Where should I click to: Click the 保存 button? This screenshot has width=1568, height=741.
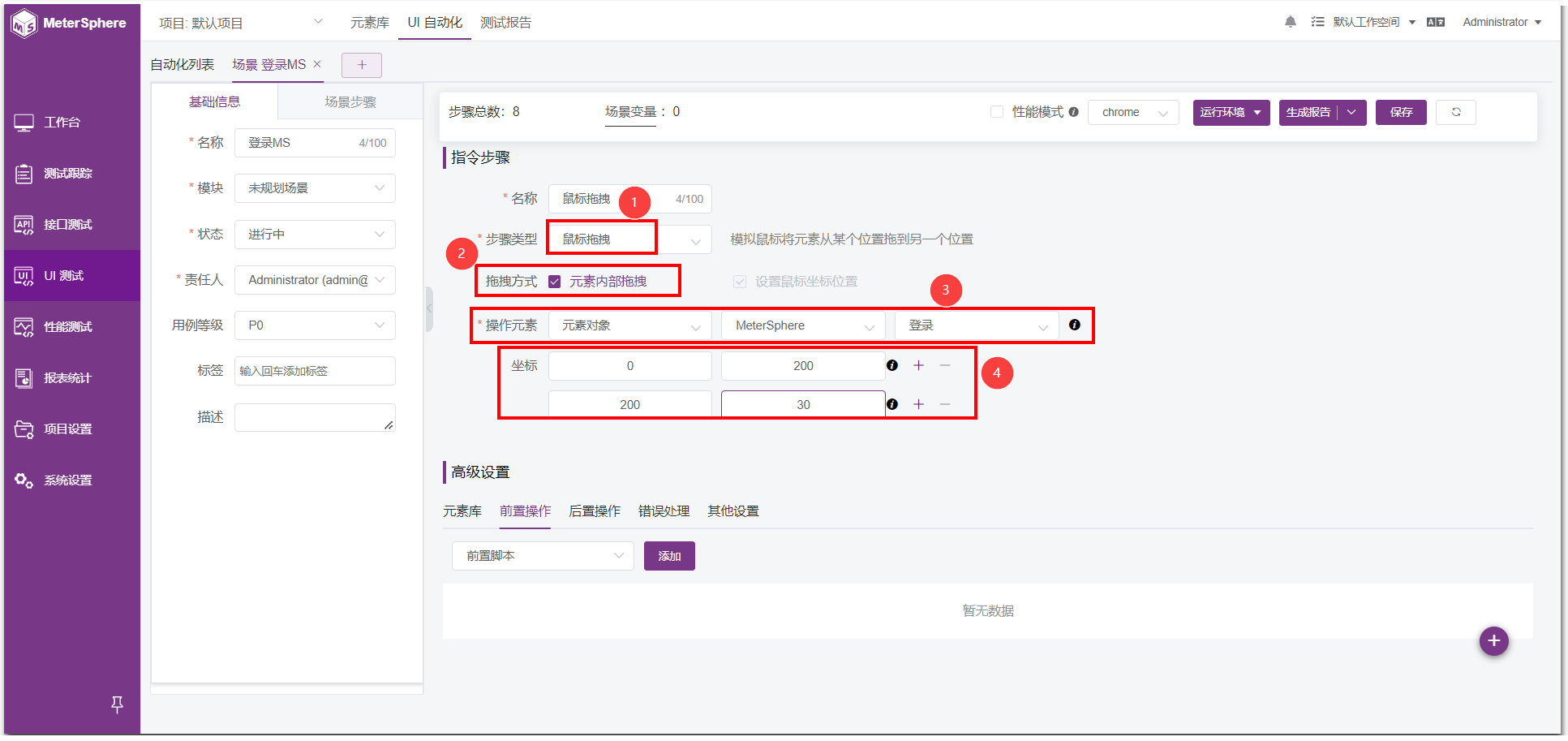coord(1401,112)
